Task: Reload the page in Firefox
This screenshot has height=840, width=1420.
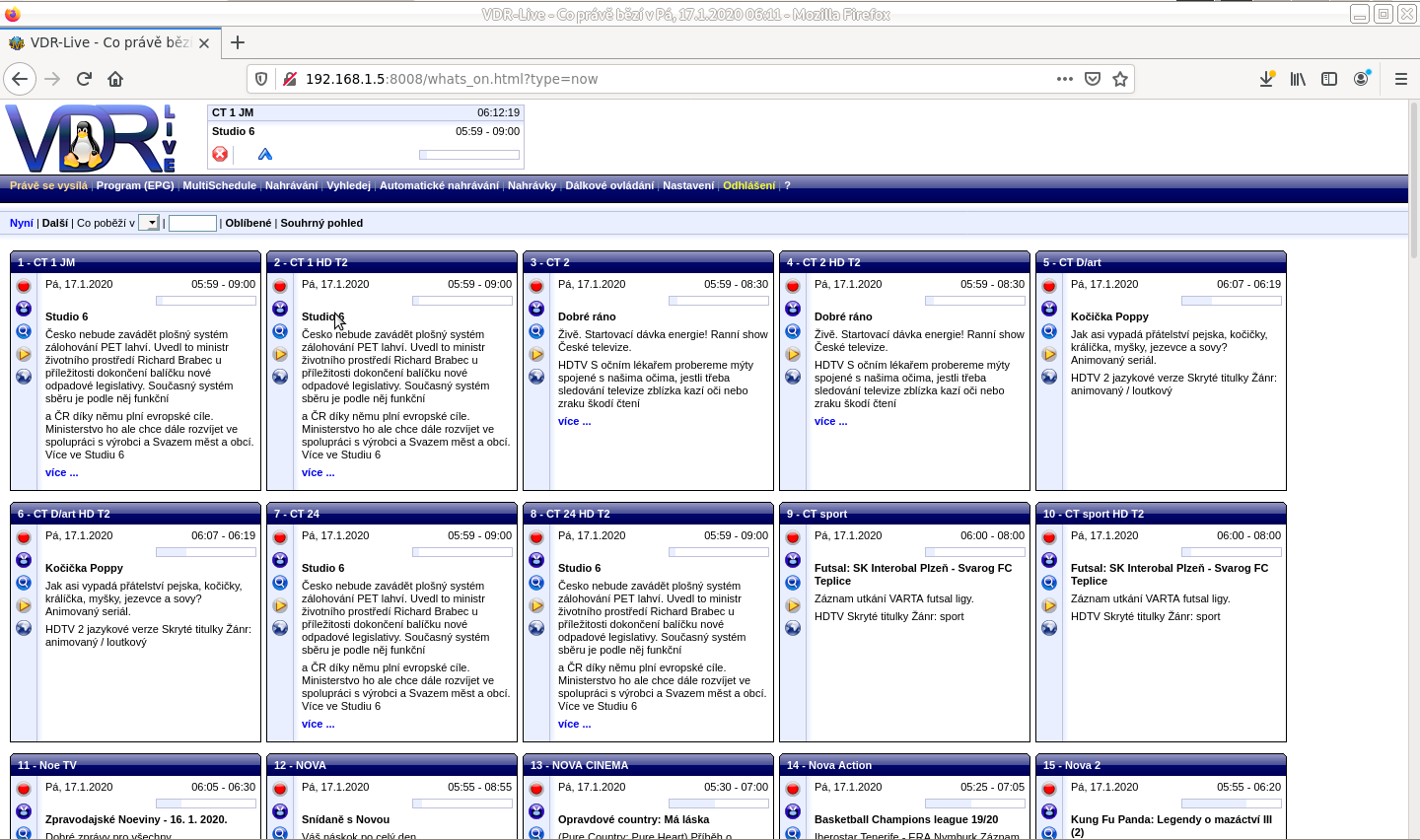Action: (84, 79)
